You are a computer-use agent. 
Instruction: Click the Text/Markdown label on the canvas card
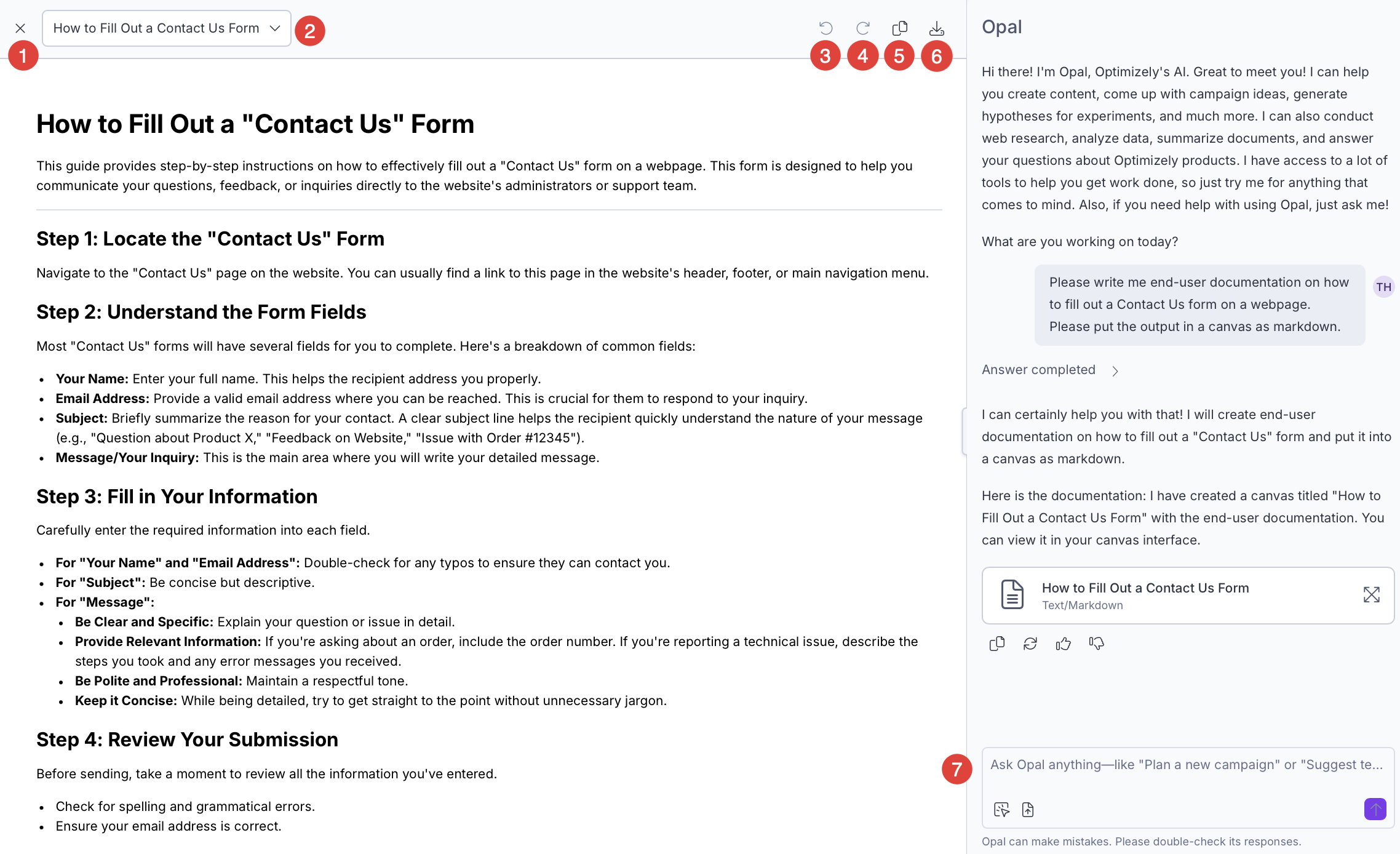point(1082,605)
